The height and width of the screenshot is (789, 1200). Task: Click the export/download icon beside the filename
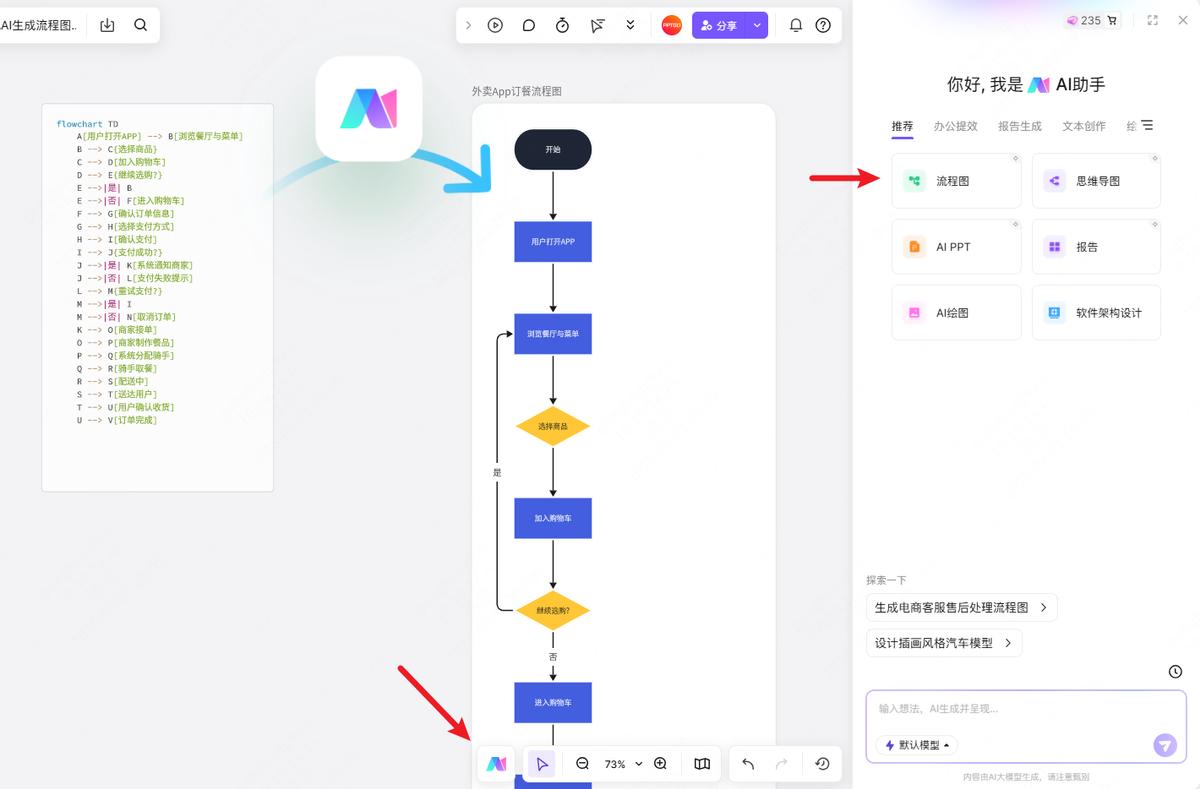pos(107,25)
